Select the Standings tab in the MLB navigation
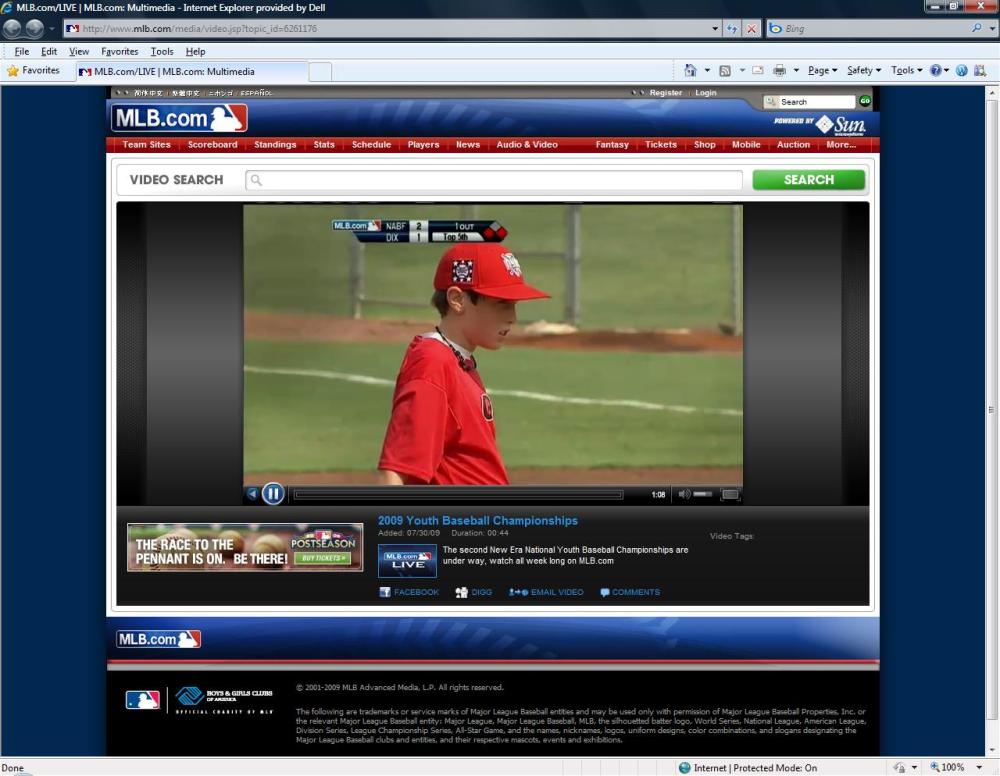The width and height of the screenshot is (1000, 776). click(275, 145)
